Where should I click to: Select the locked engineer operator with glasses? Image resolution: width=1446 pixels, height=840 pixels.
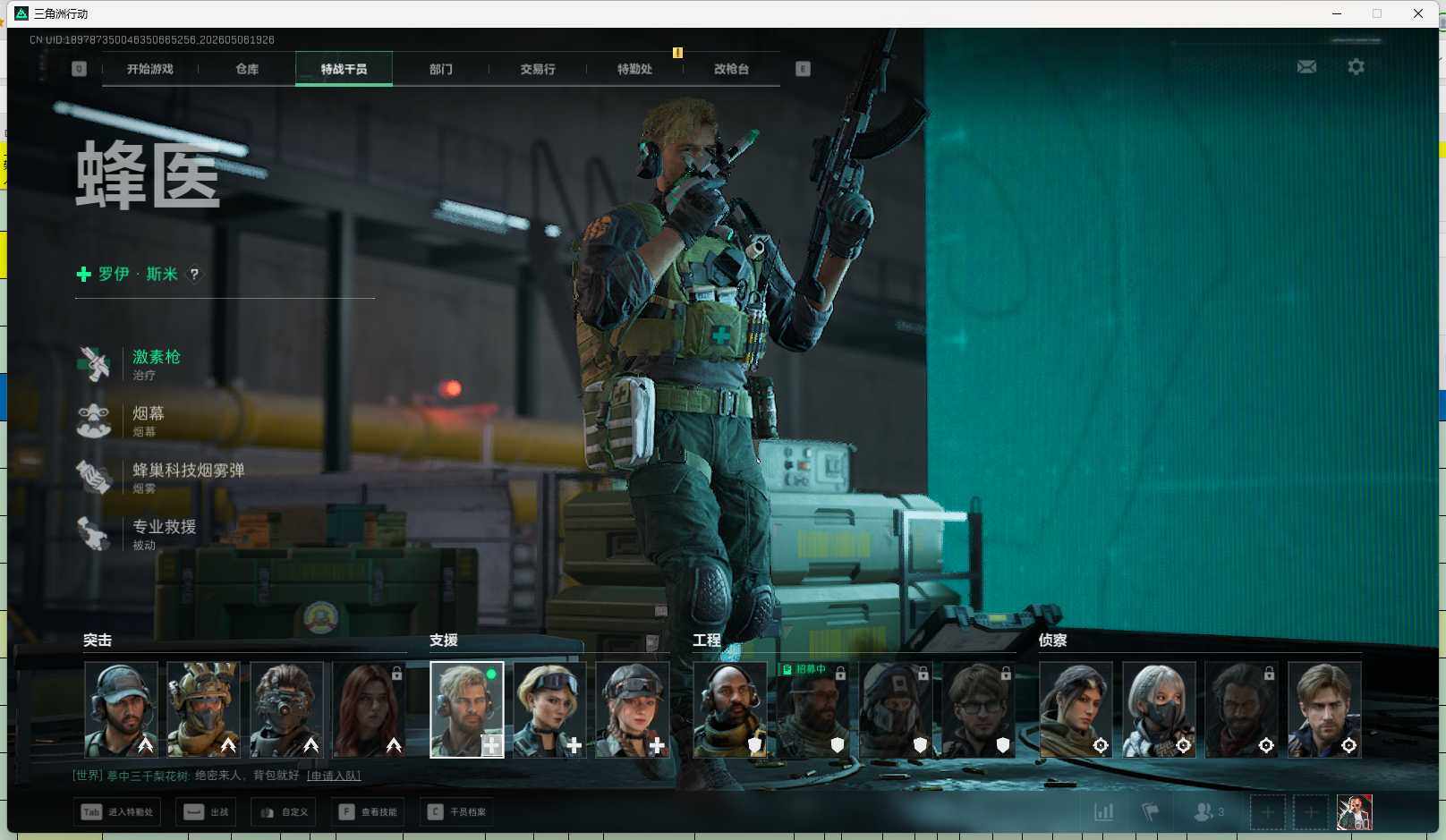(x=978, y=709)
